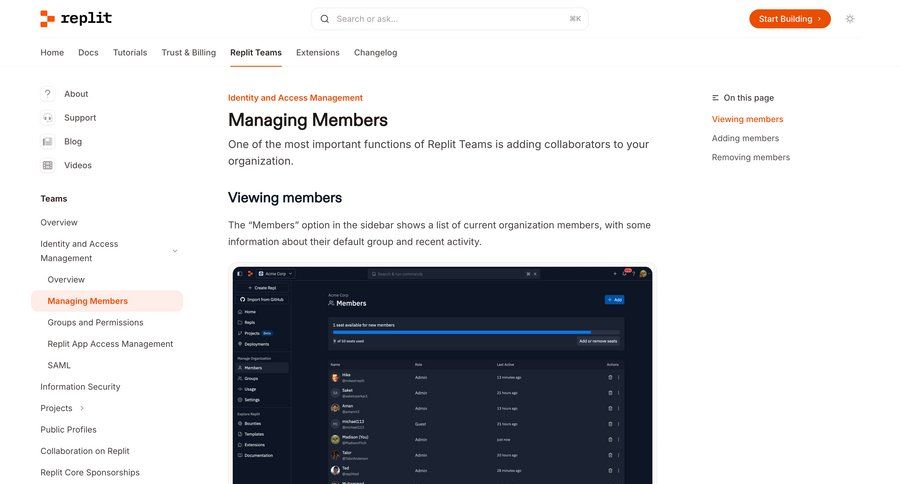Click Add or remove seats in screenshot
The height and width of the screenshot is (484, 900).
(x=598, y=341)
